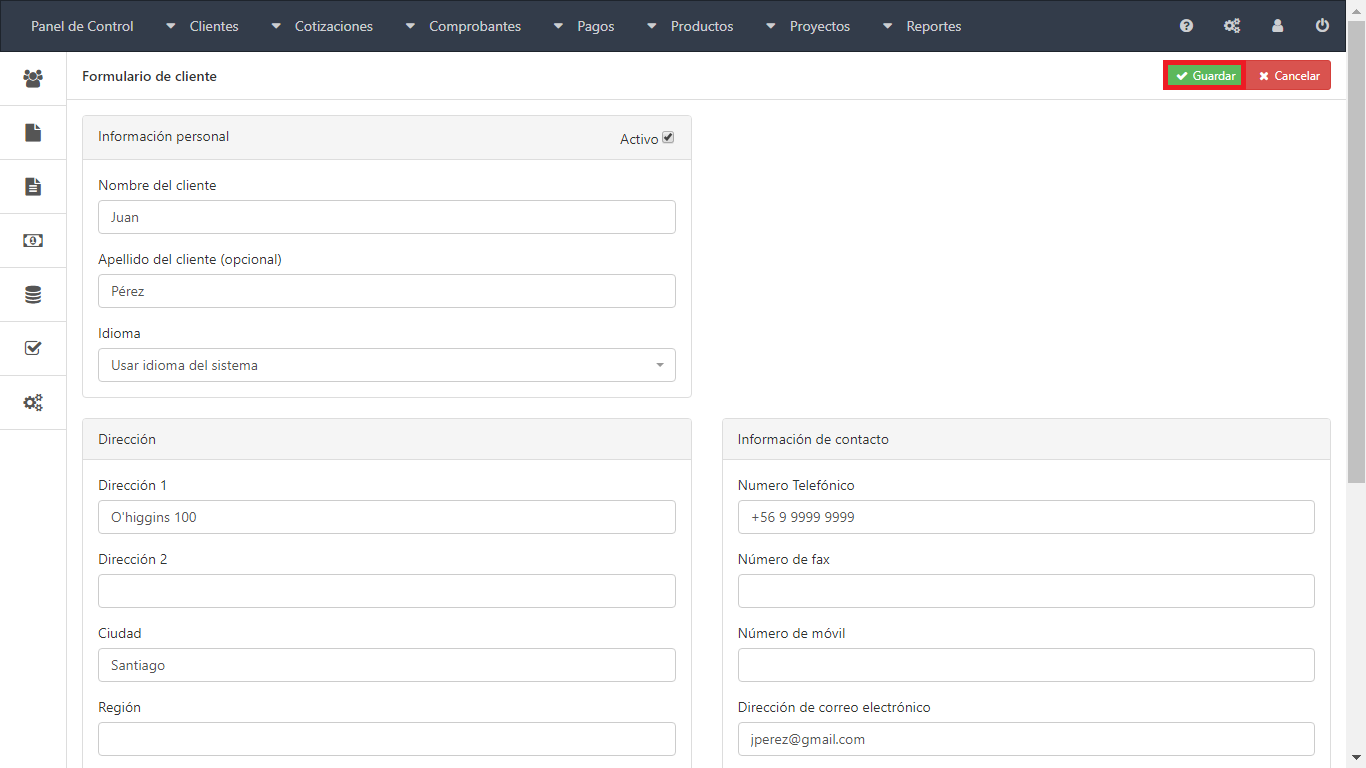This screenshot has width=1366, height=768.
Task: Toggle the Activo checkbox
Action: pos(668,138)
